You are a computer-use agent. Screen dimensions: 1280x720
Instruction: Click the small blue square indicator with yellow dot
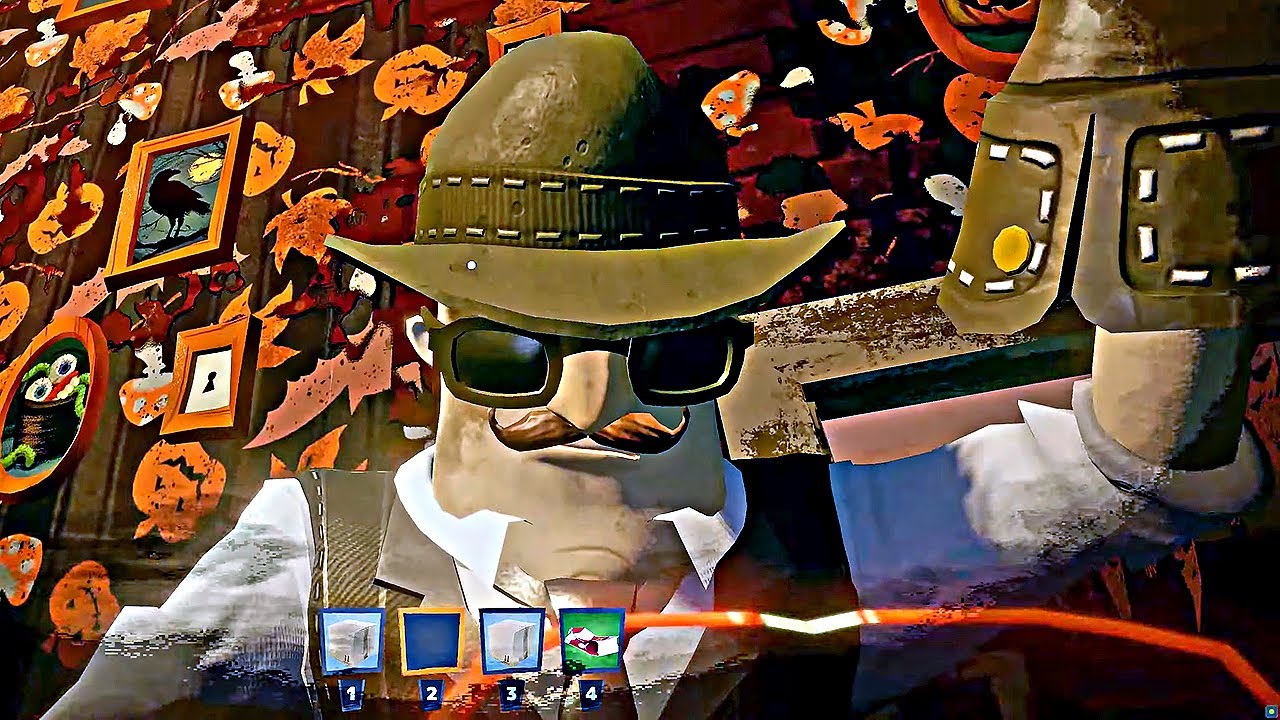point(1271,711)
